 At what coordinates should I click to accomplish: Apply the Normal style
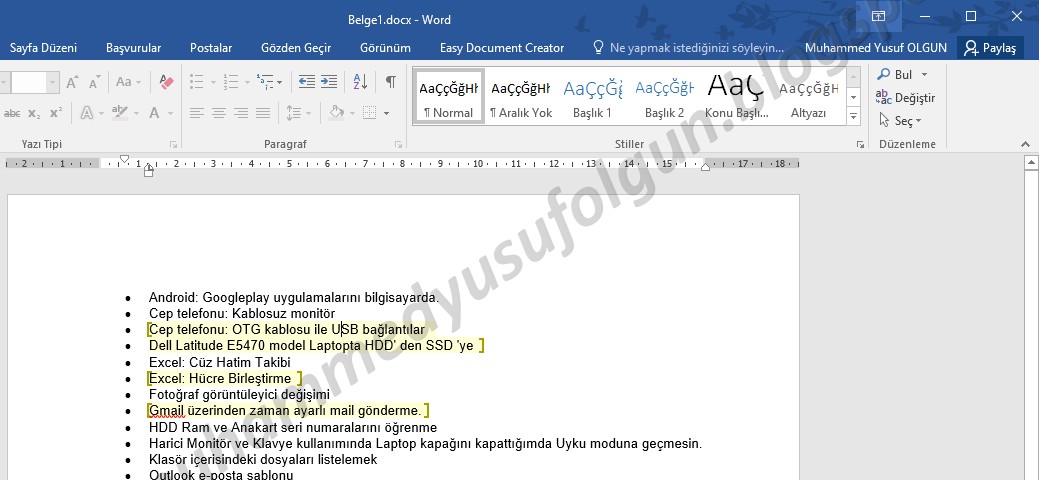(449, 96)
